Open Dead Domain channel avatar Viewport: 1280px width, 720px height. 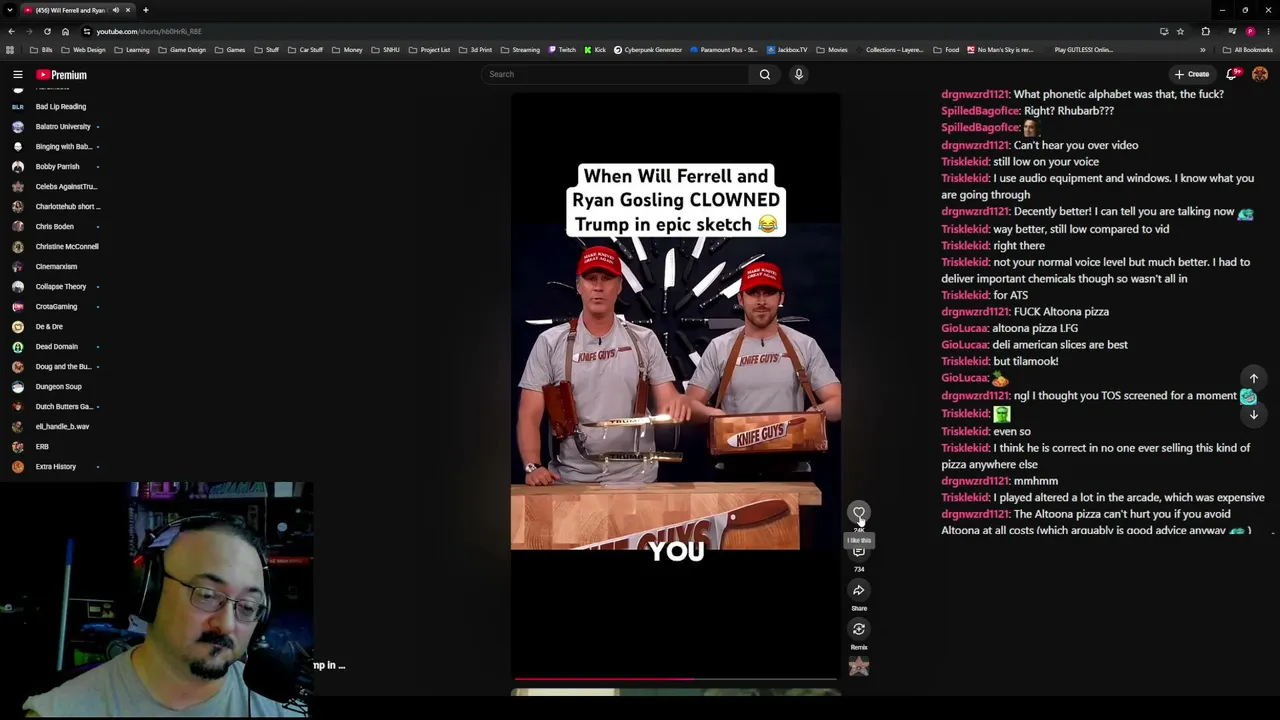click(x=18, y=347)
